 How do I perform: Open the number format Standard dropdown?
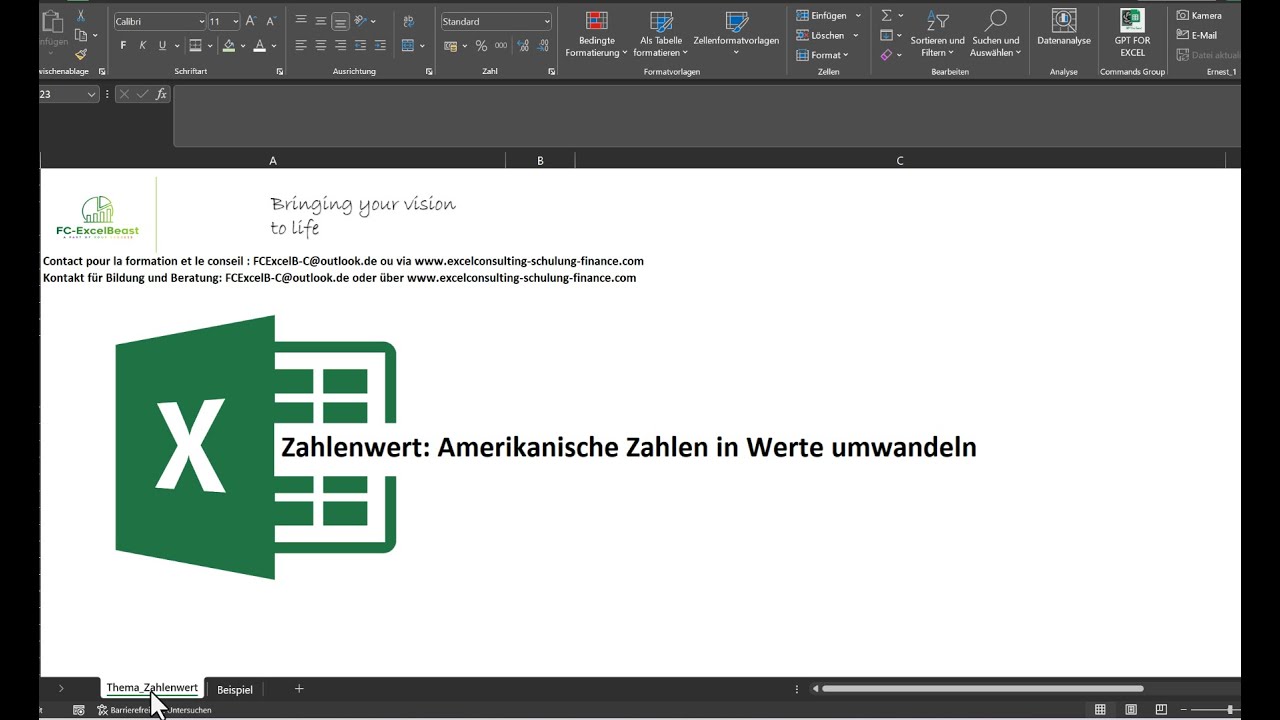tap(546, 21)
